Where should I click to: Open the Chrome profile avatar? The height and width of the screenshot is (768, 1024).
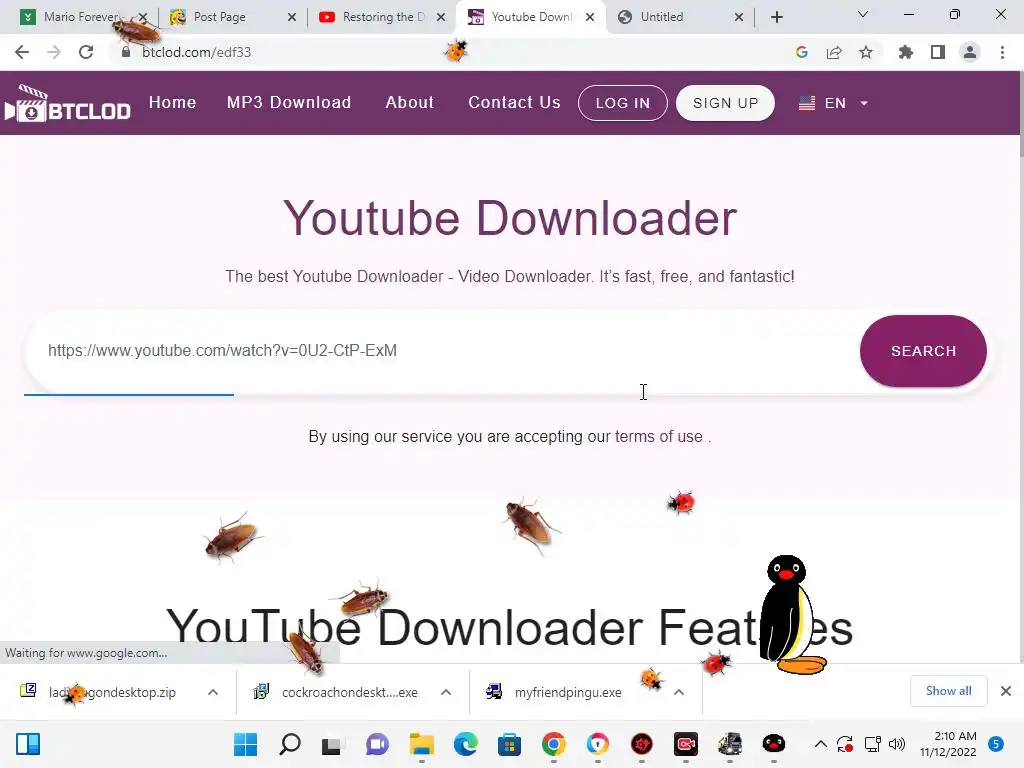[x=970, y=52]
